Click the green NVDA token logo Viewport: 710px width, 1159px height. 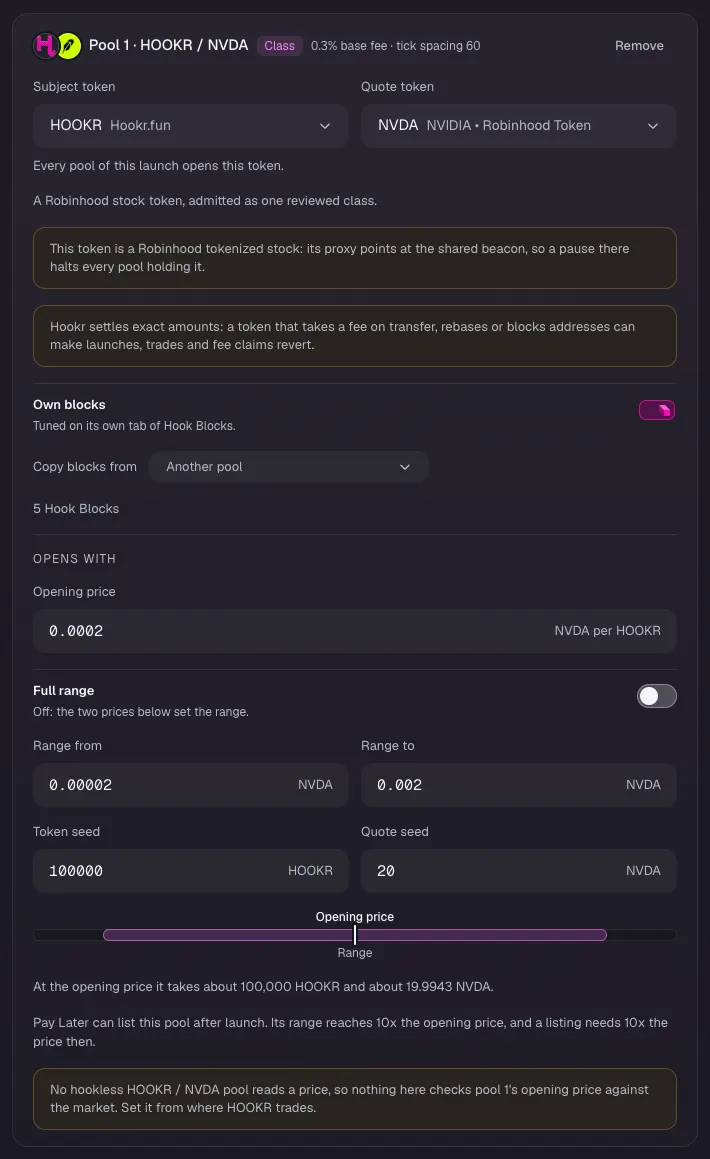[69, 46]
